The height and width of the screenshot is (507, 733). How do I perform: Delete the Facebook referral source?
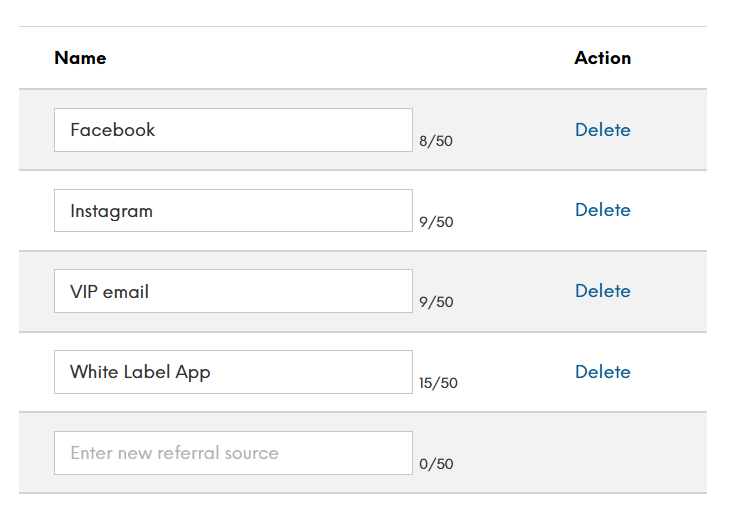tap(602, 130)
